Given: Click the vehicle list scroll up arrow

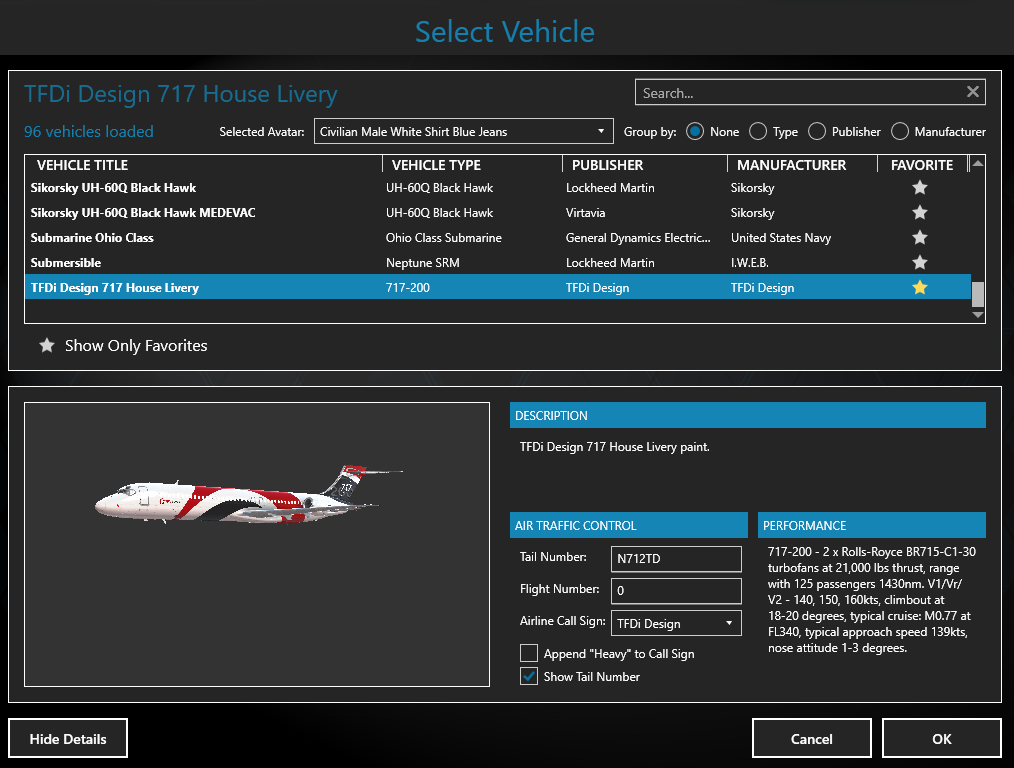Looking at the screenshot, I should point(978,163).
